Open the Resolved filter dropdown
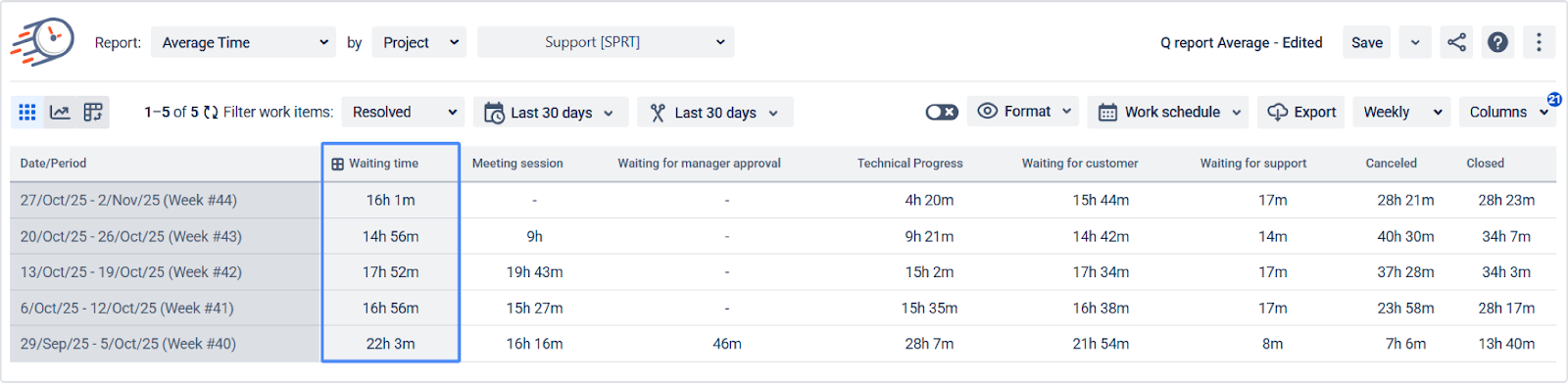 [x=403, y=112]
